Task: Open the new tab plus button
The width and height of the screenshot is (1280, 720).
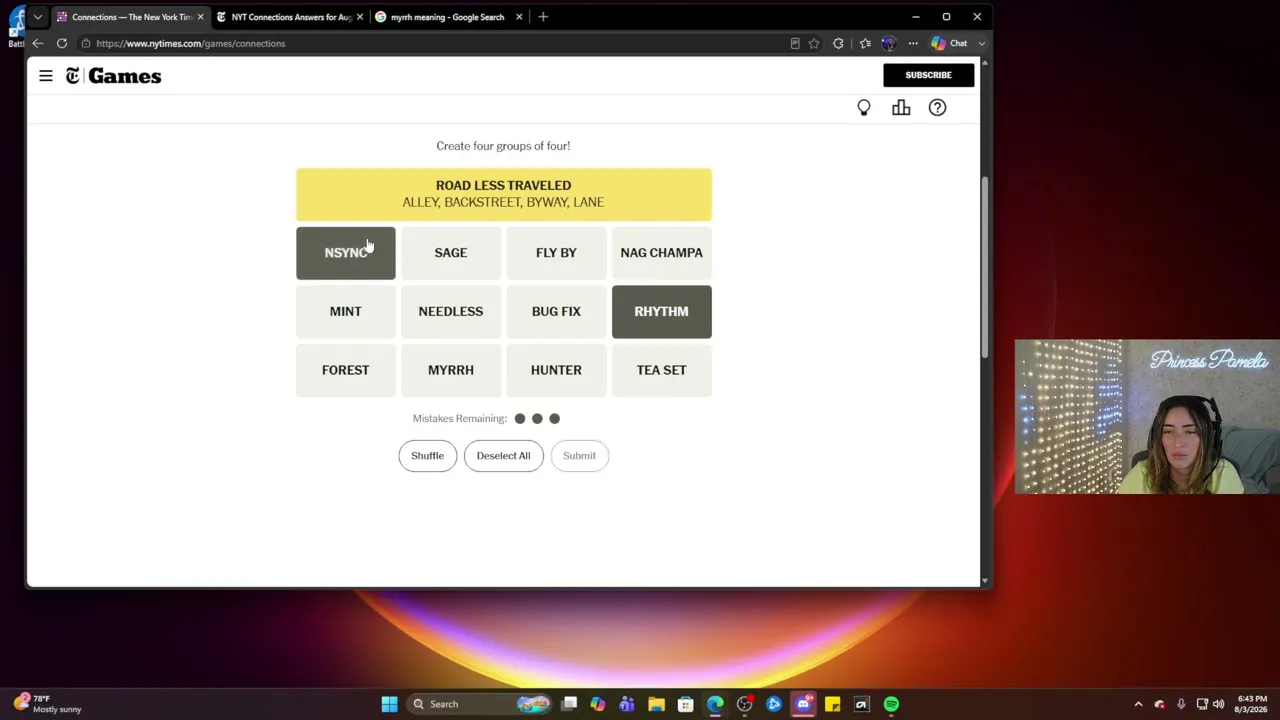Action: pyautogui.click(x=543, y=17)
